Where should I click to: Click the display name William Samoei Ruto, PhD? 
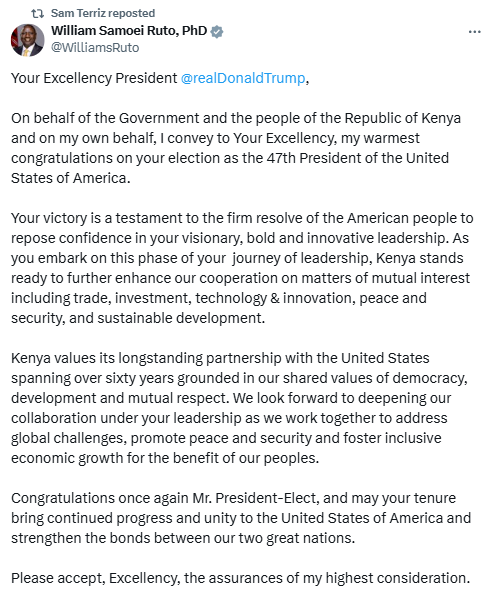[129, 31]
